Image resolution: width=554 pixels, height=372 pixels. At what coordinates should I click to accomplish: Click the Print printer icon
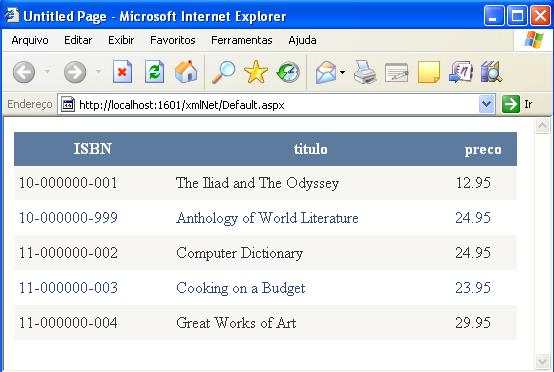click(365, 72)
